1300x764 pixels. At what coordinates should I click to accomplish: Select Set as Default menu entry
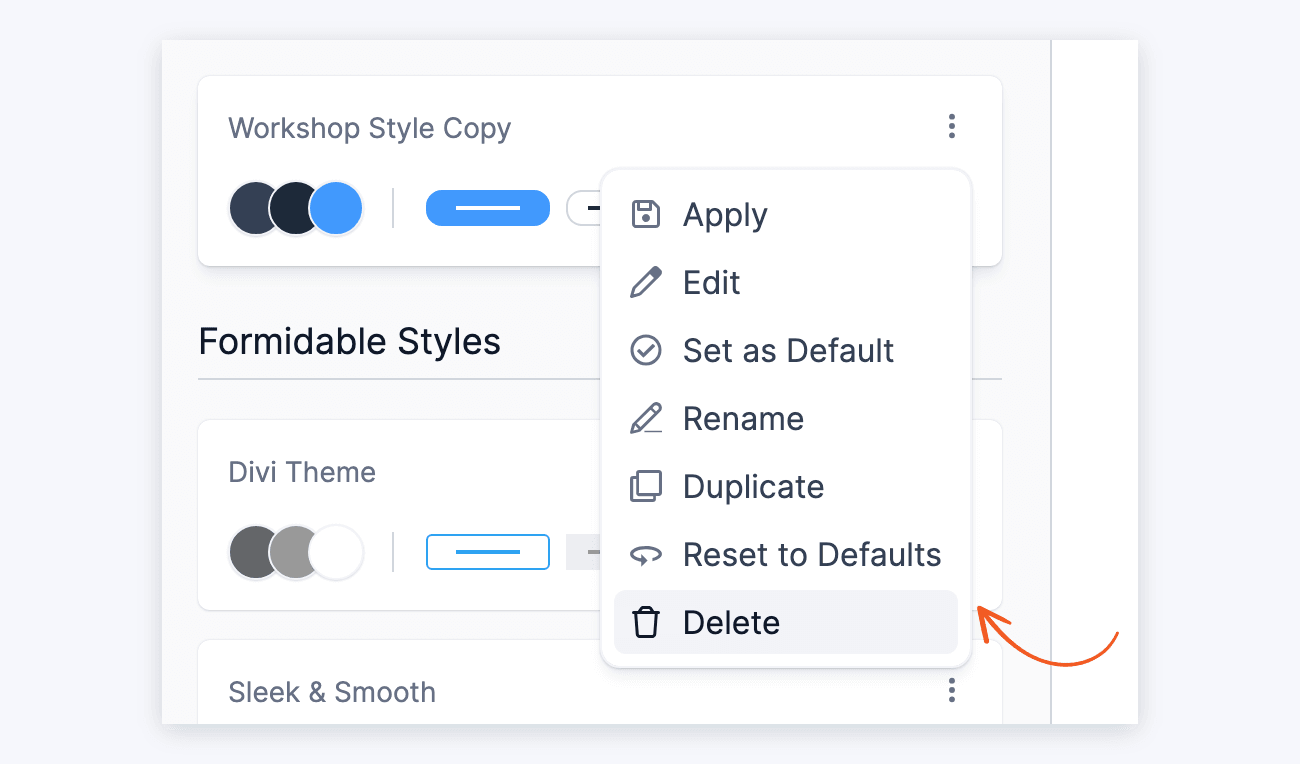[786, 350]
